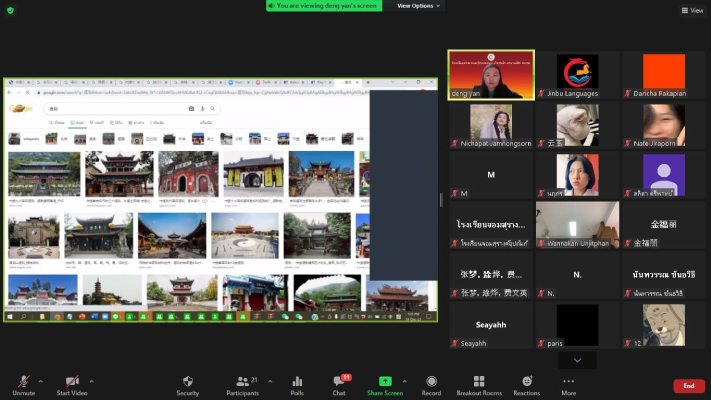Click the red End button
The image size is (711, 400).
click(688, 386)
